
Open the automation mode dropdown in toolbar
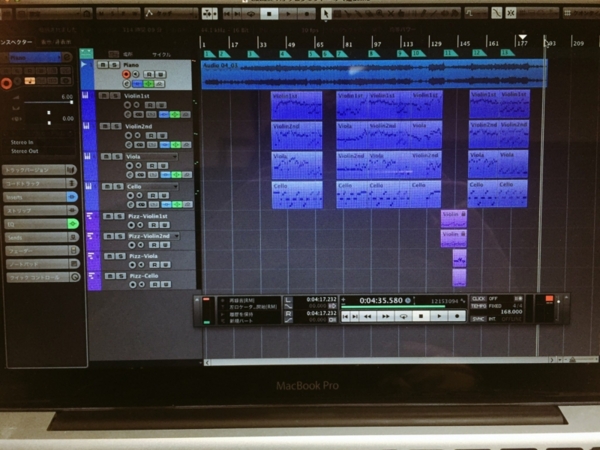[x=171, y=14]
